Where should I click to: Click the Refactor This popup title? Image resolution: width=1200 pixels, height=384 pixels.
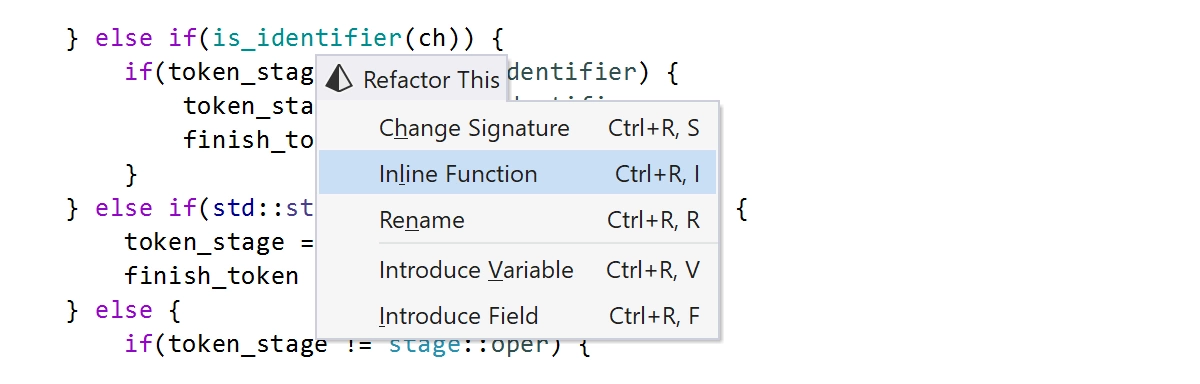tap(432, 79)
